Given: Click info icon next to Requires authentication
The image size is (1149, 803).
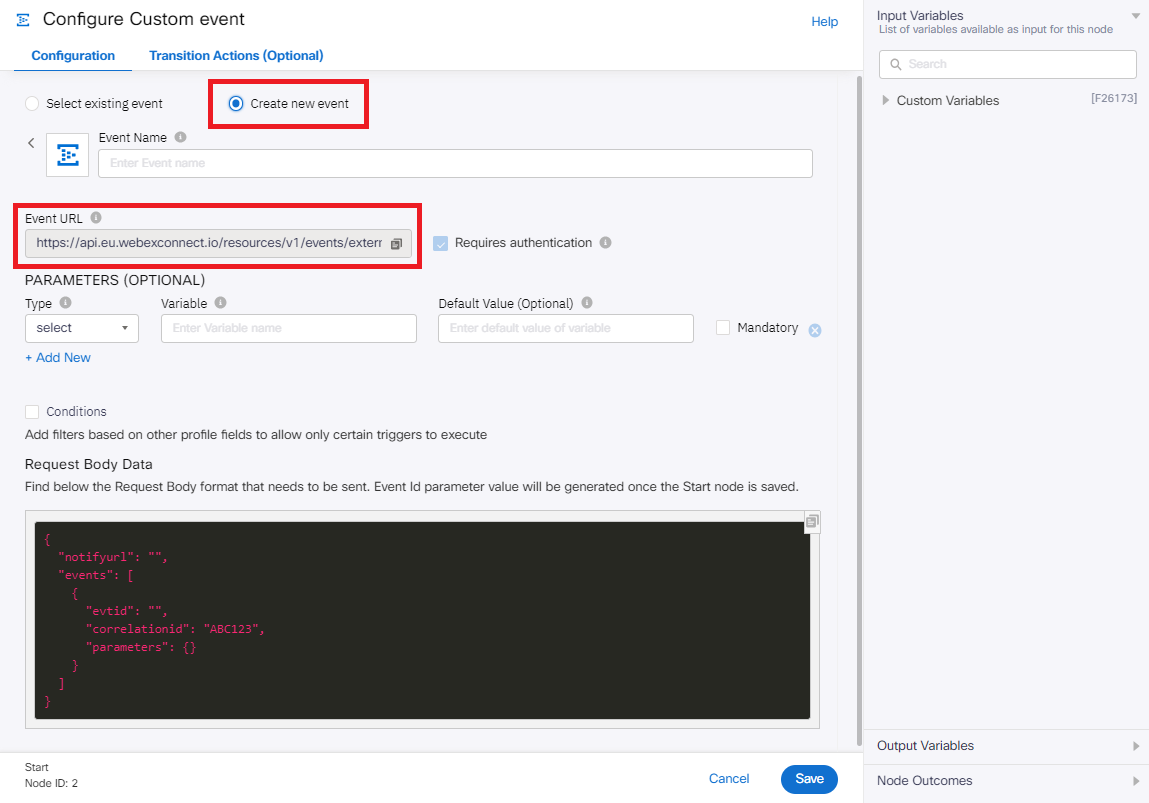Looking at the screenshot, I should coord(606,242).
